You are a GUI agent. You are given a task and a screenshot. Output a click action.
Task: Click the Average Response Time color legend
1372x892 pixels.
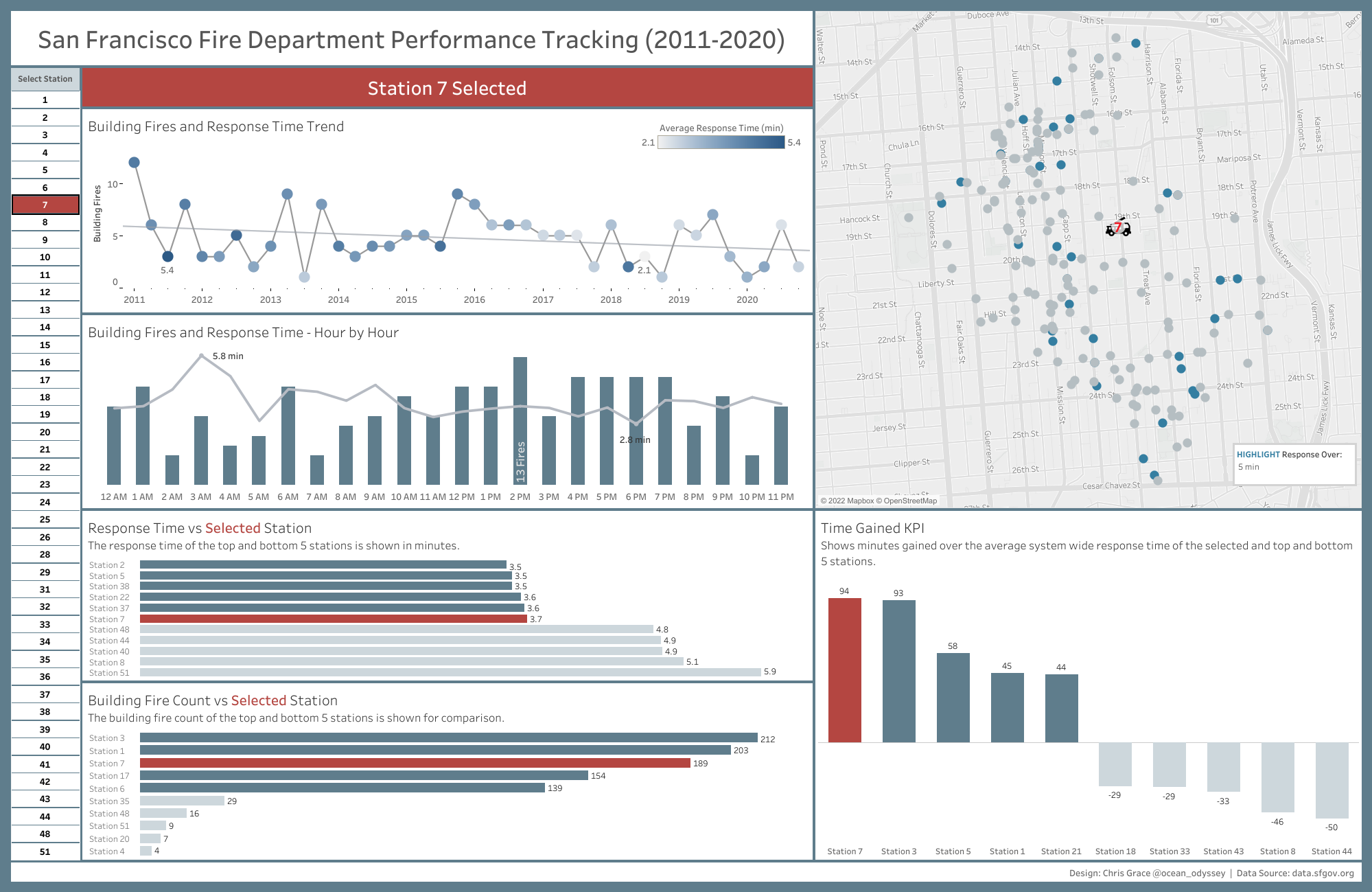[721, 142]
